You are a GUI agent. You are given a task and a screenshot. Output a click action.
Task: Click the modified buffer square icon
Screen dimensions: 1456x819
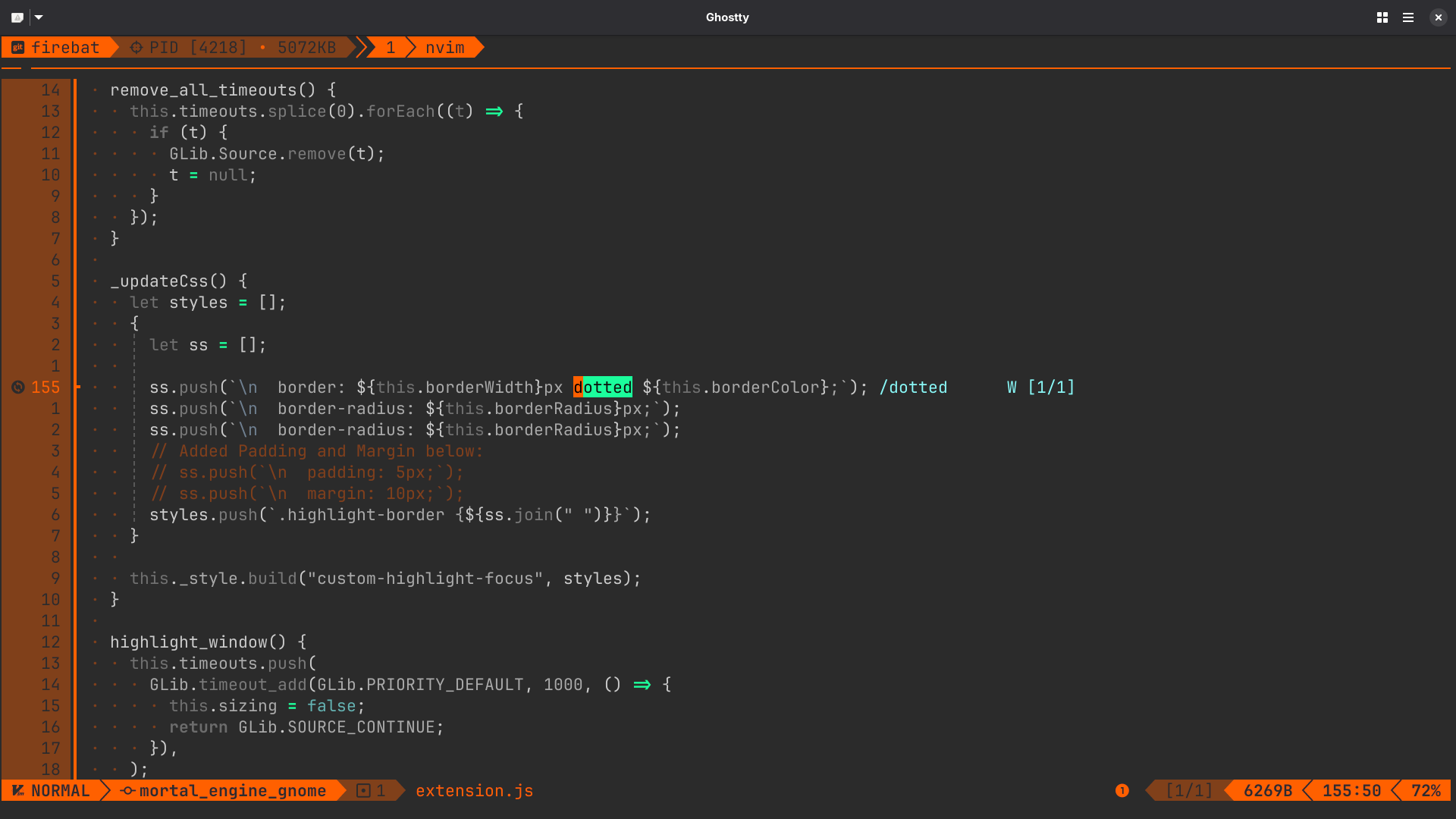(x=363, y=791)
